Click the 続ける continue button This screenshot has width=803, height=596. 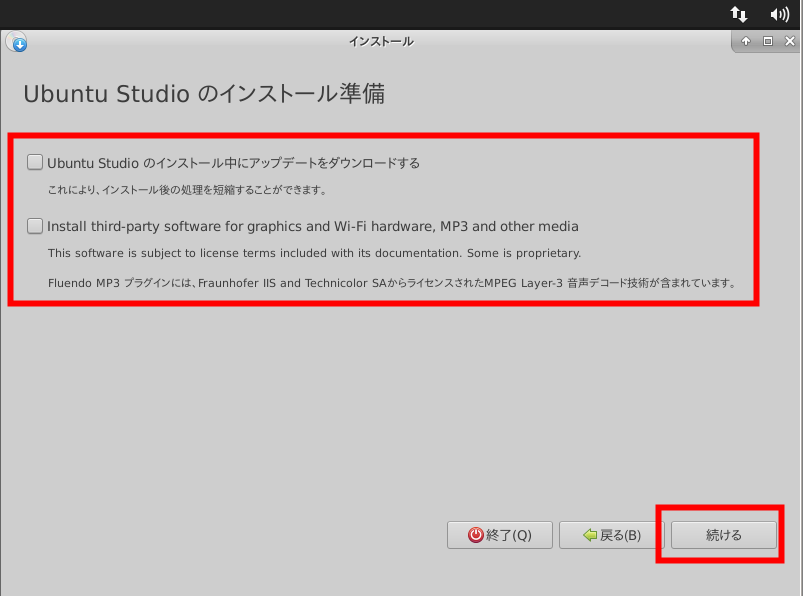tap(724, 535)
